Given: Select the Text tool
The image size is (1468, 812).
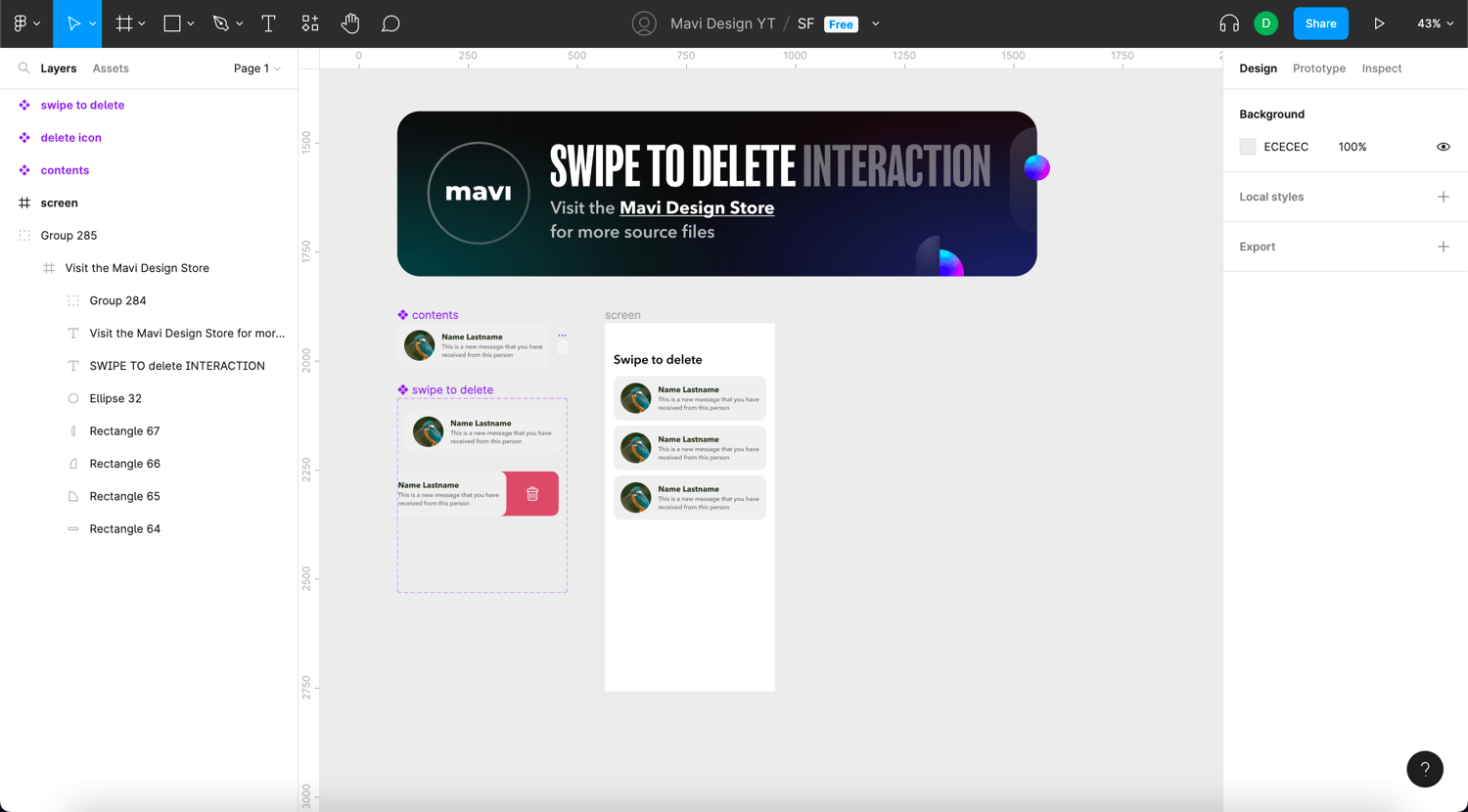Looking at the screenshot, I should point(268,23).
